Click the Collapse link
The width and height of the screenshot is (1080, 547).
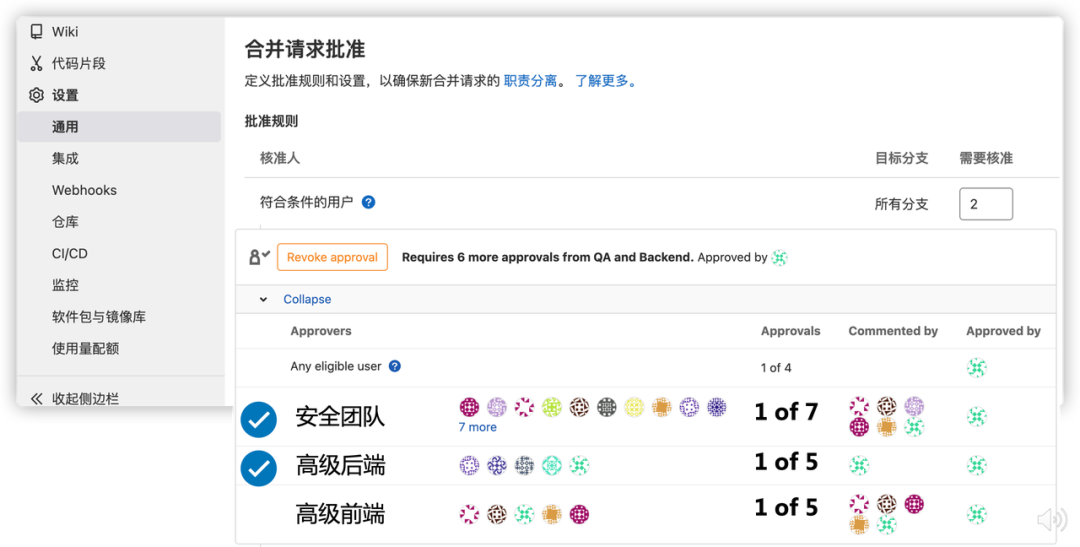(x=307, y=299)
